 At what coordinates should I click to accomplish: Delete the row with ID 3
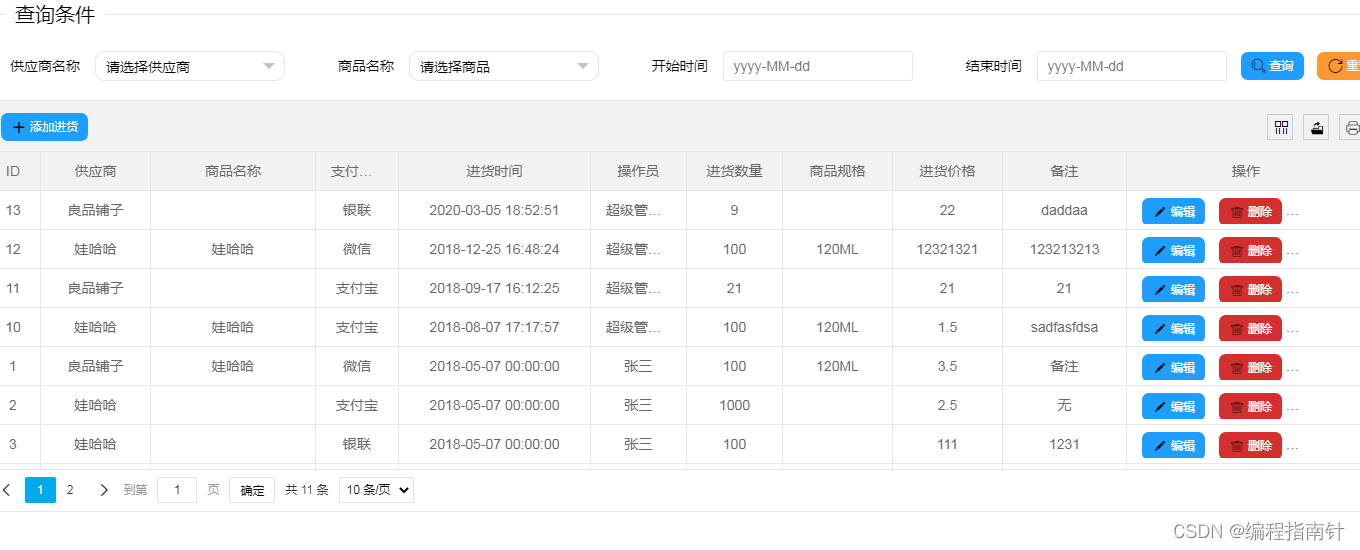pyautogui.click(x=1250, y=445)
